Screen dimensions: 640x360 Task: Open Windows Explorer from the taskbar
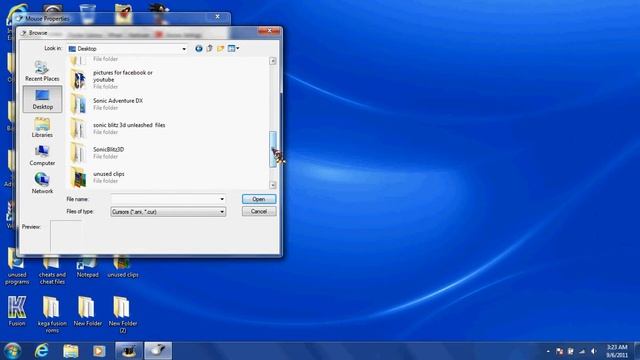71,351
